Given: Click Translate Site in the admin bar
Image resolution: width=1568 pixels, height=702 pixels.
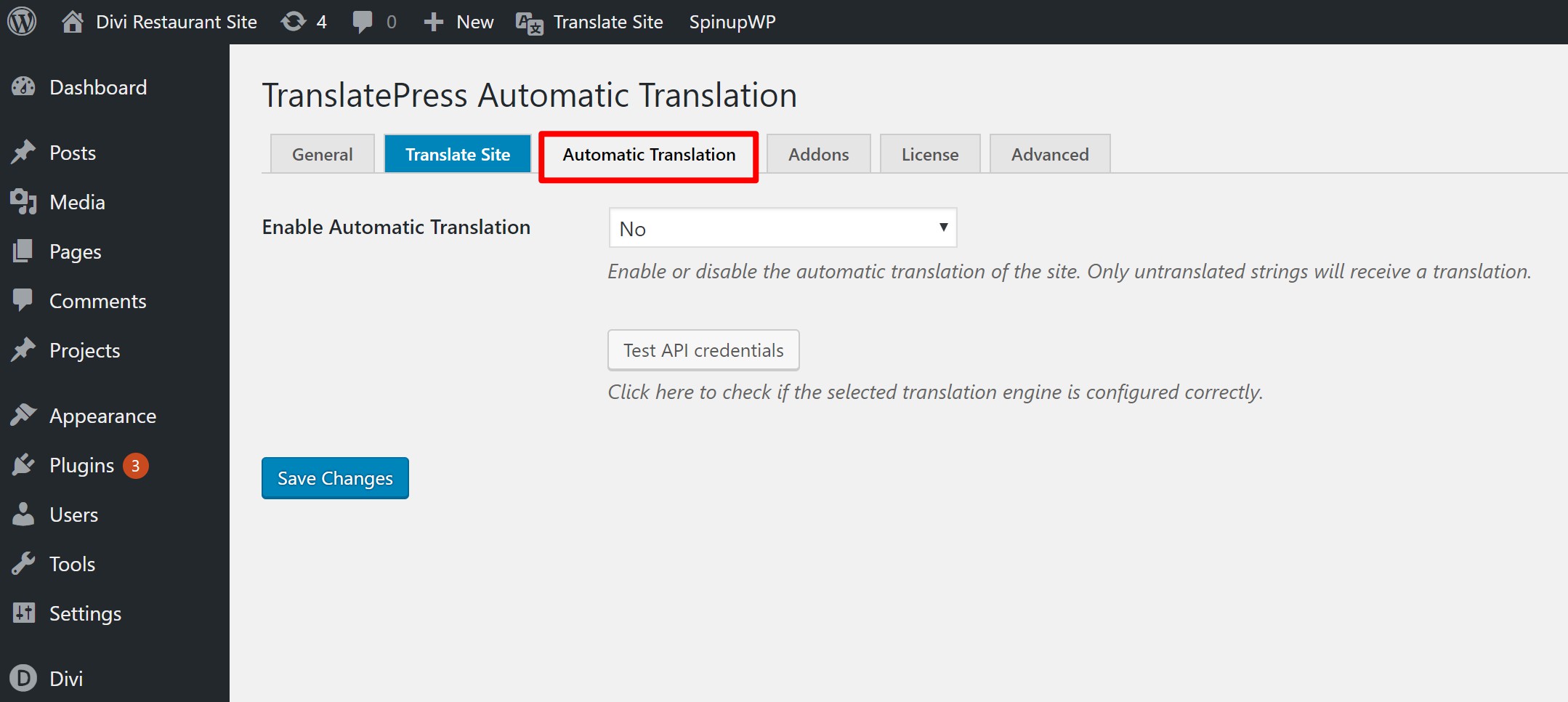Looking at the screenshot, I should pyautogui.click(x=608, y=22).
